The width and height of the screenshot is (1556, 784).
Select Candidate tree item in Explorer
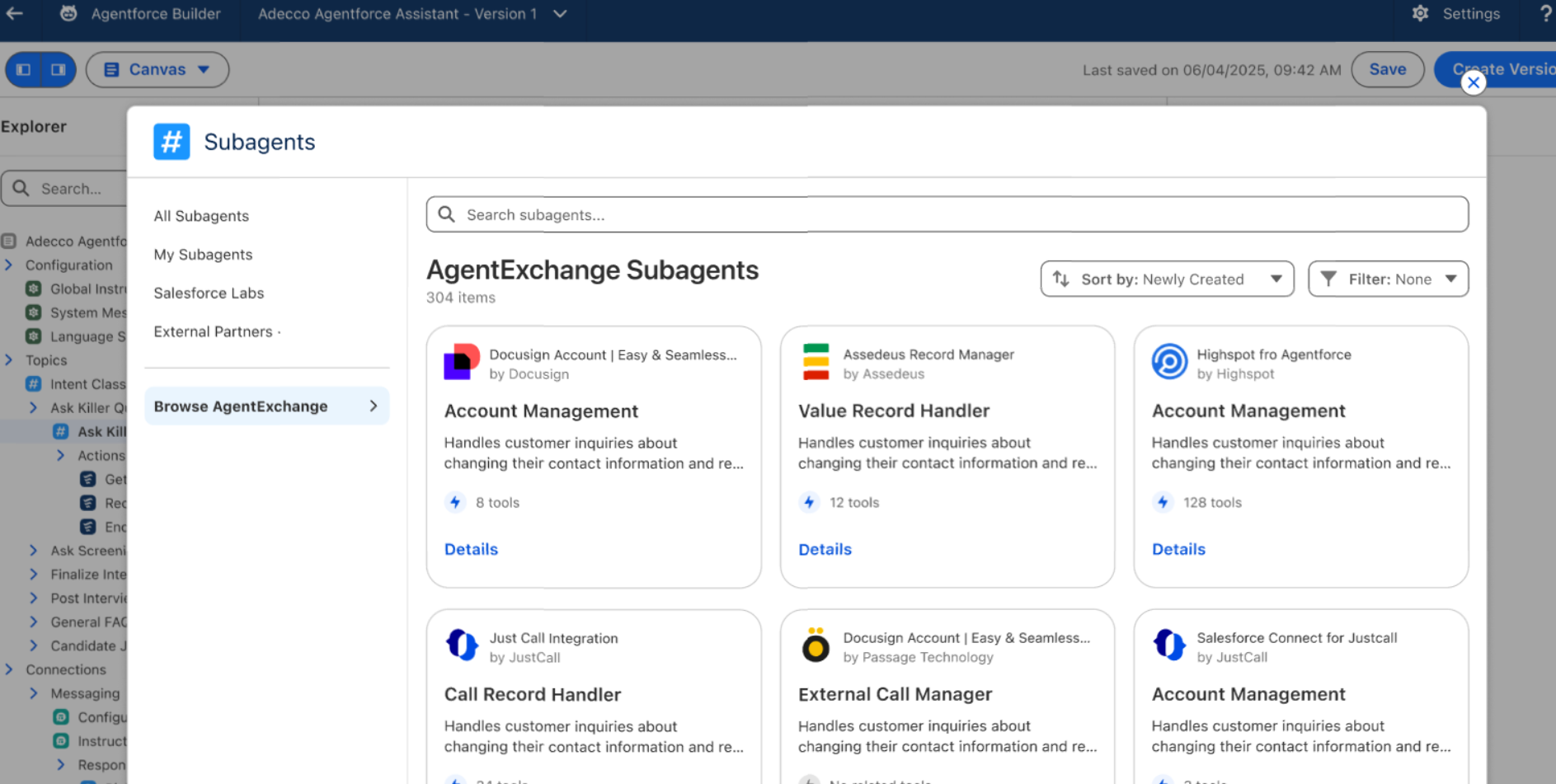[88, 646]
